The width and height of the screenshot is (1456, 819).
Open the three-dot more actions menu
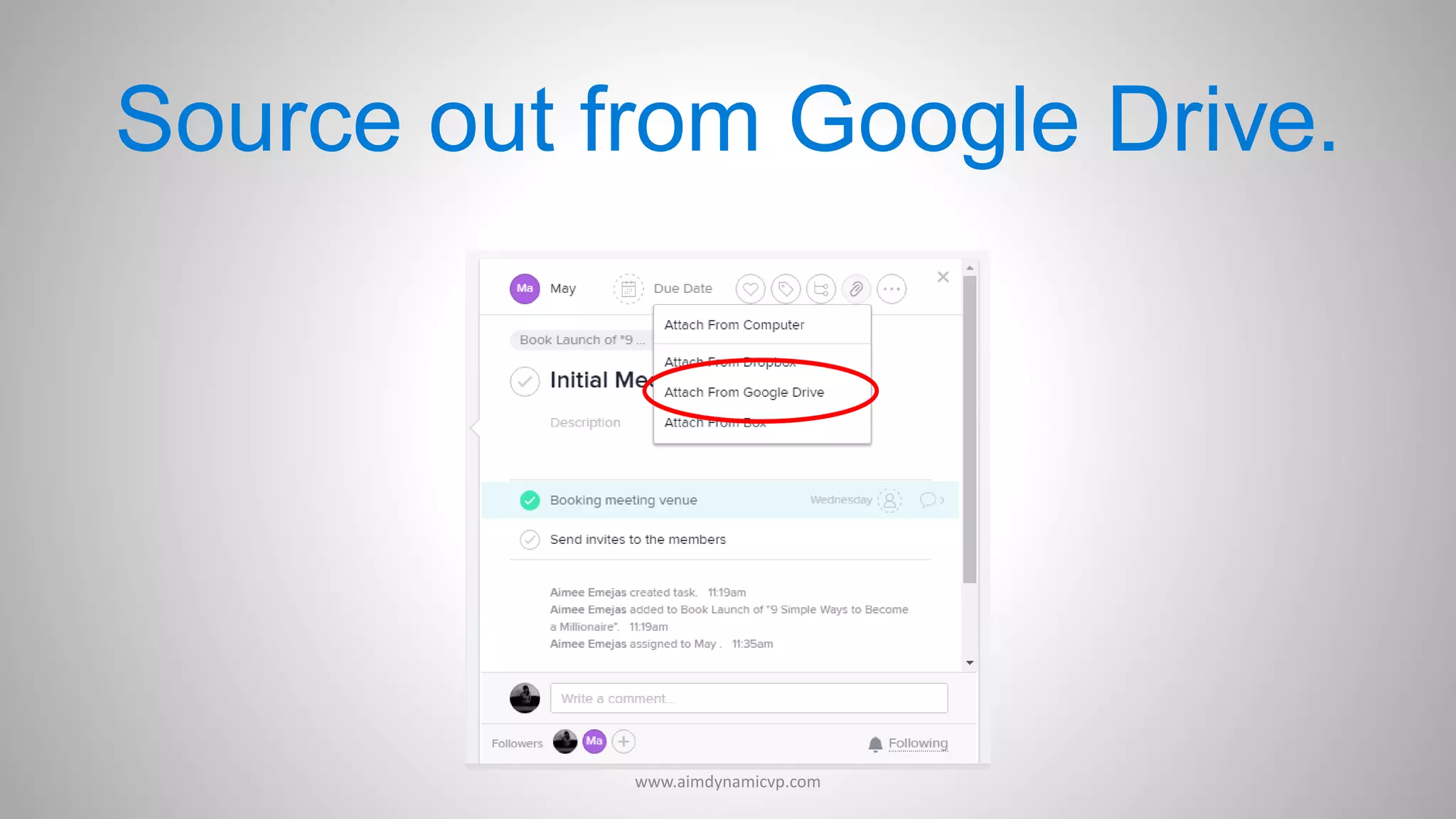[x=892, y=289]
